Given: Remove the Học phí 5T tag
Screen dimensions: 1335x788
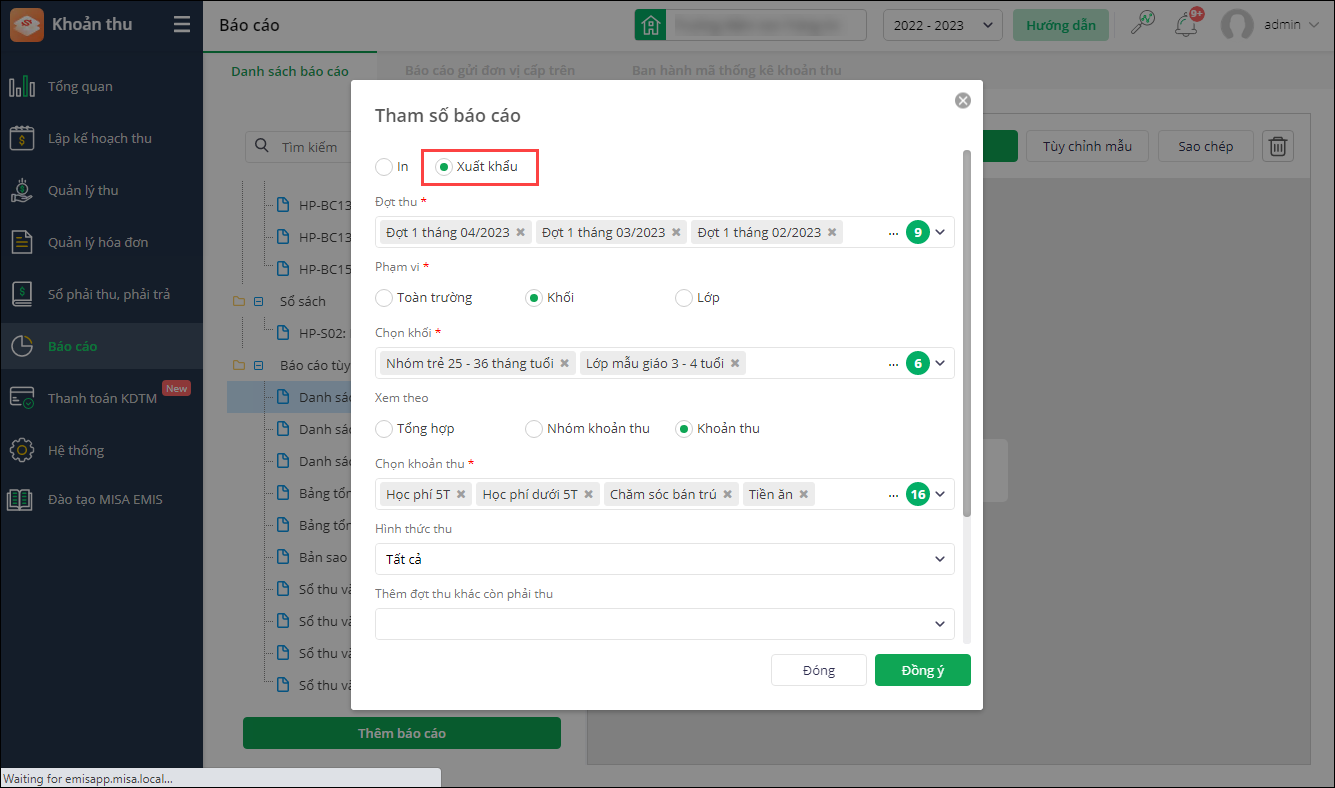Looking at the screenshot, I should pos(461,494).
